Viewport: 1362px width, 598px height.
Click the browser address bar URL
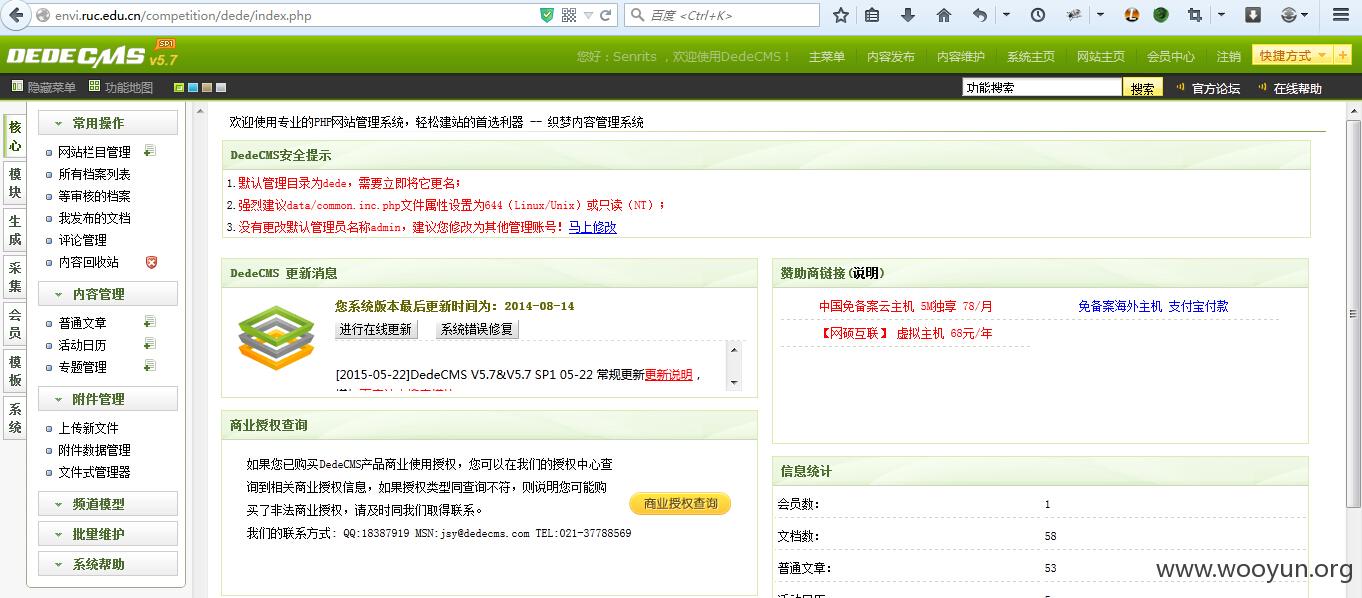click(183, 15)
